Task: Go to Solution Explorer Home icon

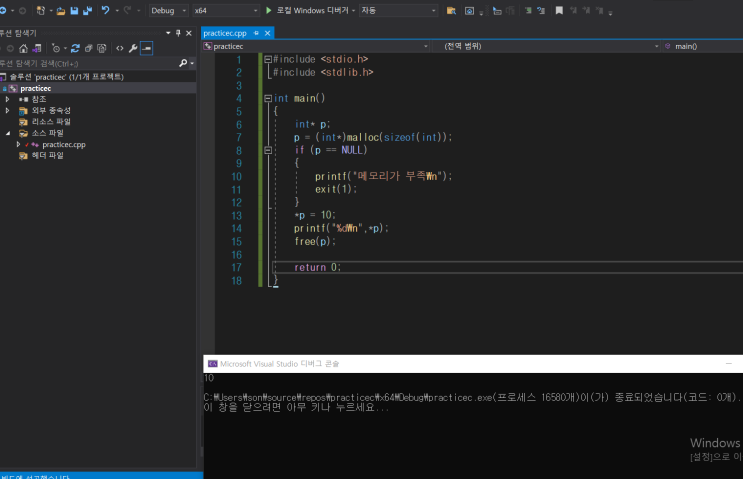Action: [x=23, y=48]
